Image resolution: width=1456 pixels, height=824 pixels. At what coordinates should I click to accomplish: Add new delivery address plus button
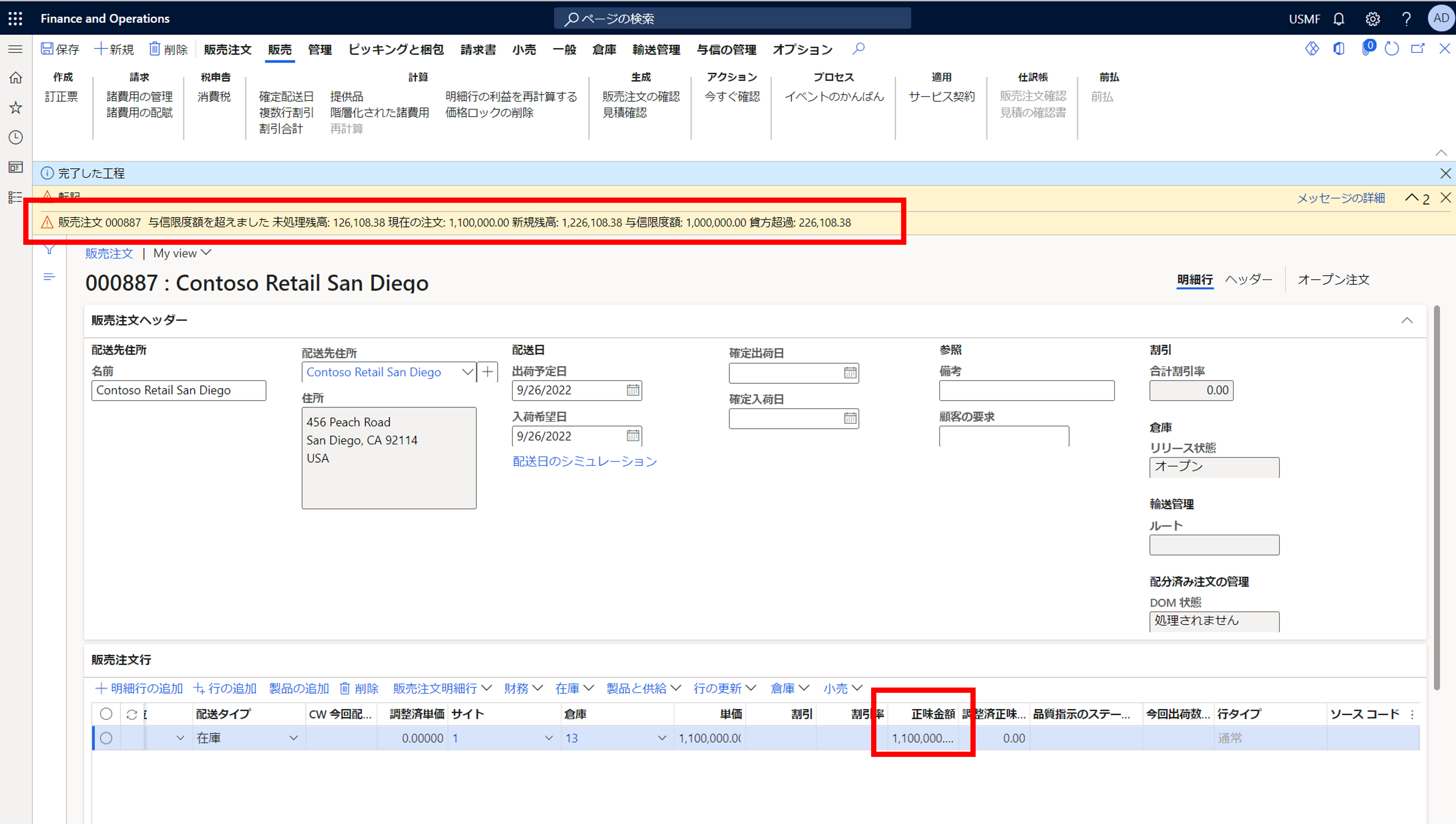pos(487,372)
